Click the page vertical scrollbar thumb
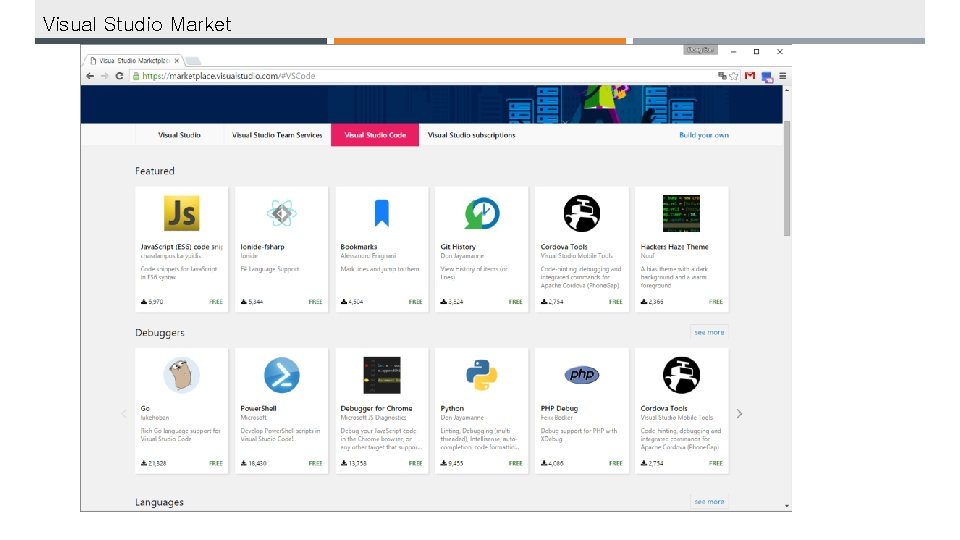 [x=787, y=178]
